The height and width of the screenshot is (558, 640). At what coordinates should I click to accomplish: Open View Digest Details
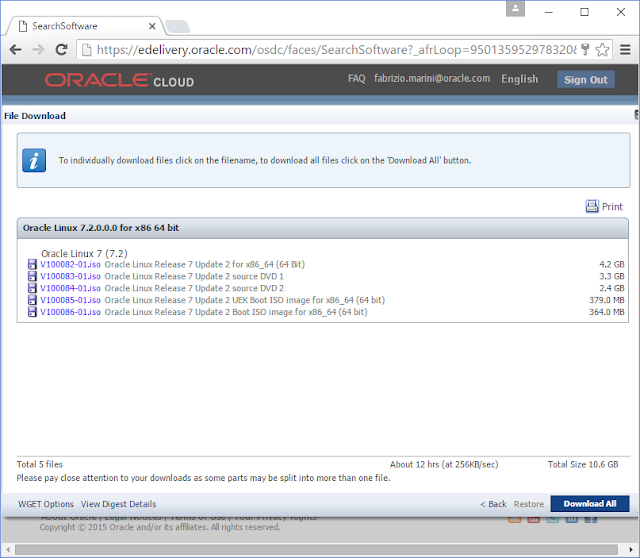tap(118, 504)
